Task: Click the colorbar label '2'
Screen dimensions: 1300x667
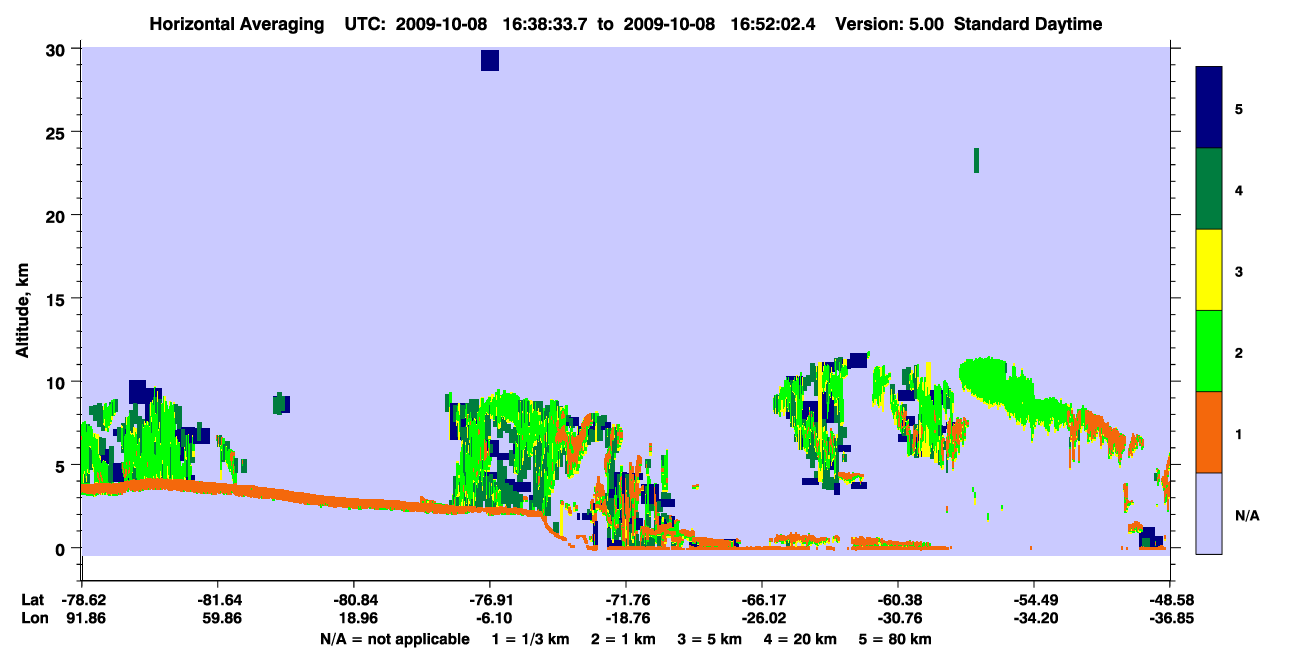Action: click(1239, 351)
